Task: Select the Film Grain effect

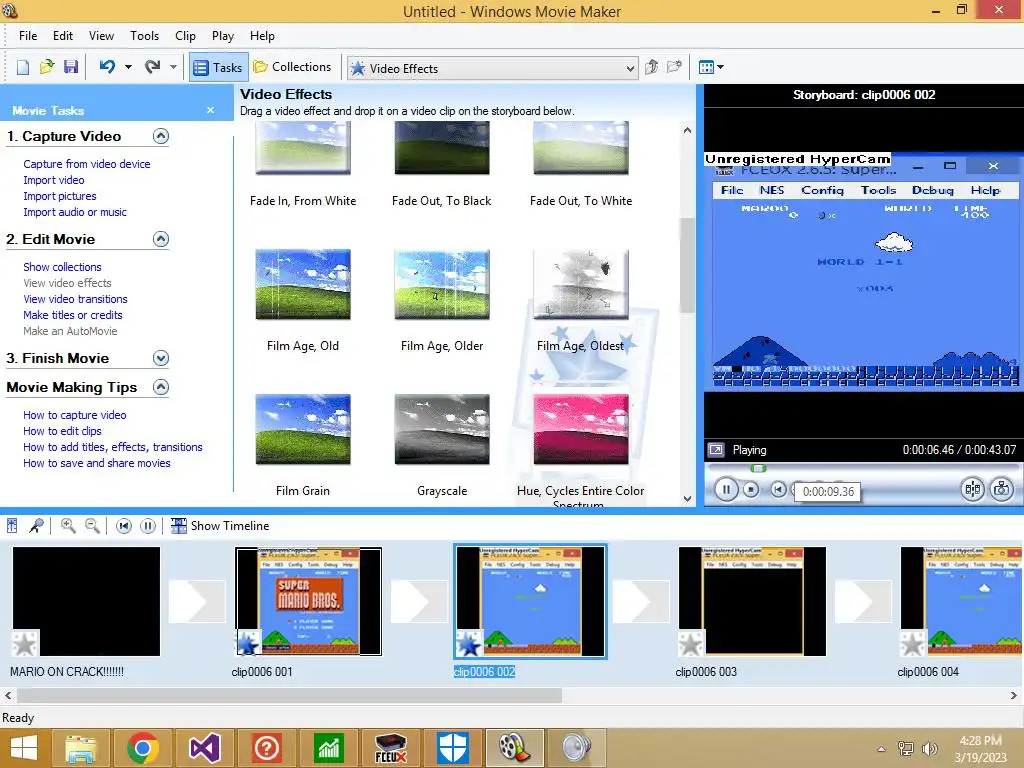Action: click(303, 430)
